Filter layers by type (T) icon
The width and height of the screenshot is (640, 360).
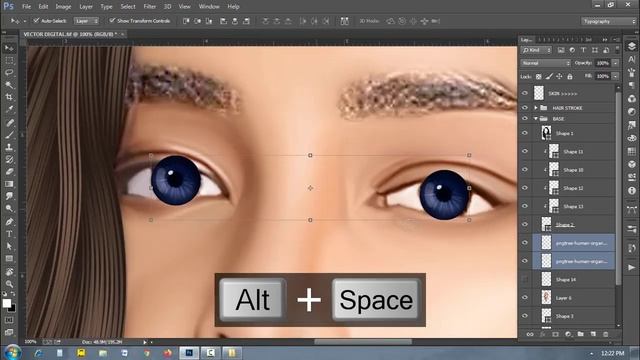583,50
